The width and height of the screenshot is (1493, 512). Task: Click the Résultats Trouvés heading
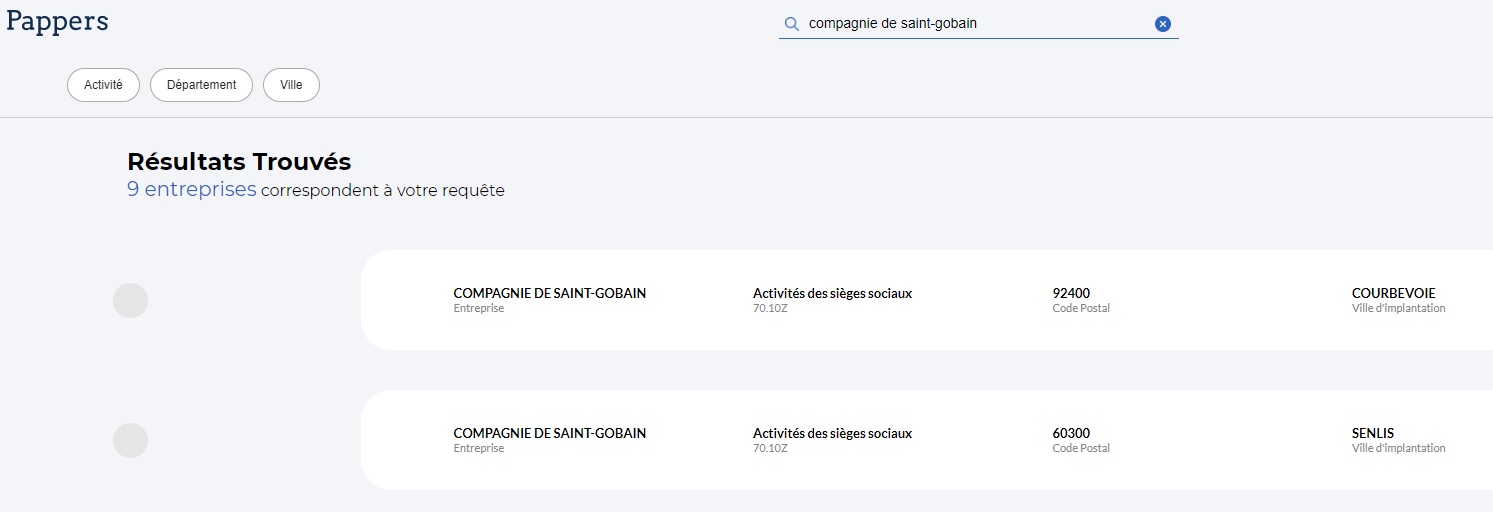(239, 161)
